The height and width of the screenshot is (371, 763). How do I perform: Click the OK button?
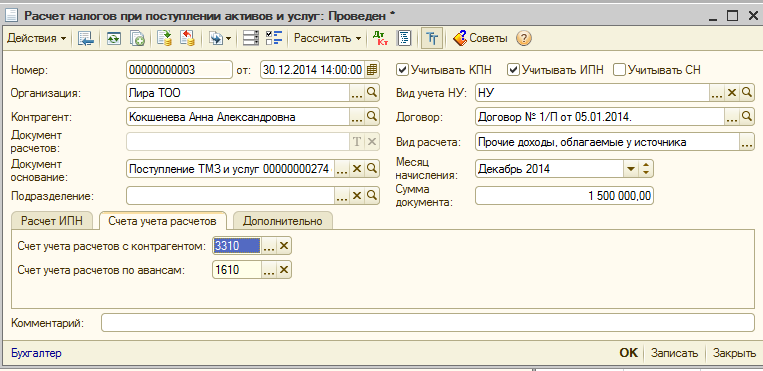tap(628, 353)
